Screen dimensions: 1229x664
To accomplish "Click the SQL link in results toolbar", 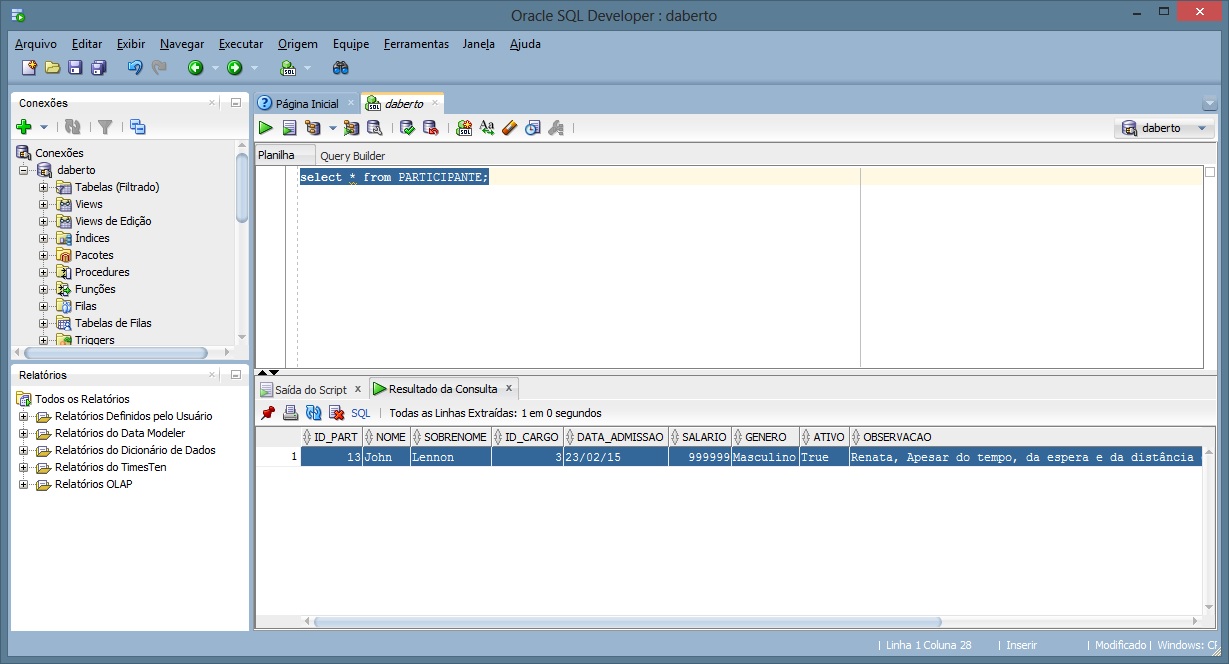I will 361,413.
